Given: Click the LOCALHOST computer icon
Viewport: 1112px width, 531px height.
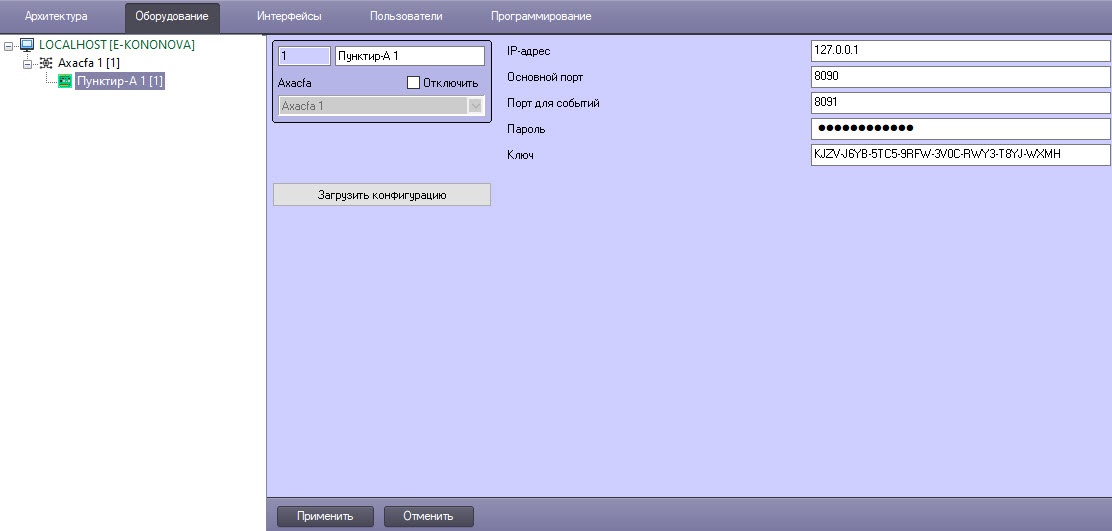Looking at the screenshot, I should click(27, 45).
